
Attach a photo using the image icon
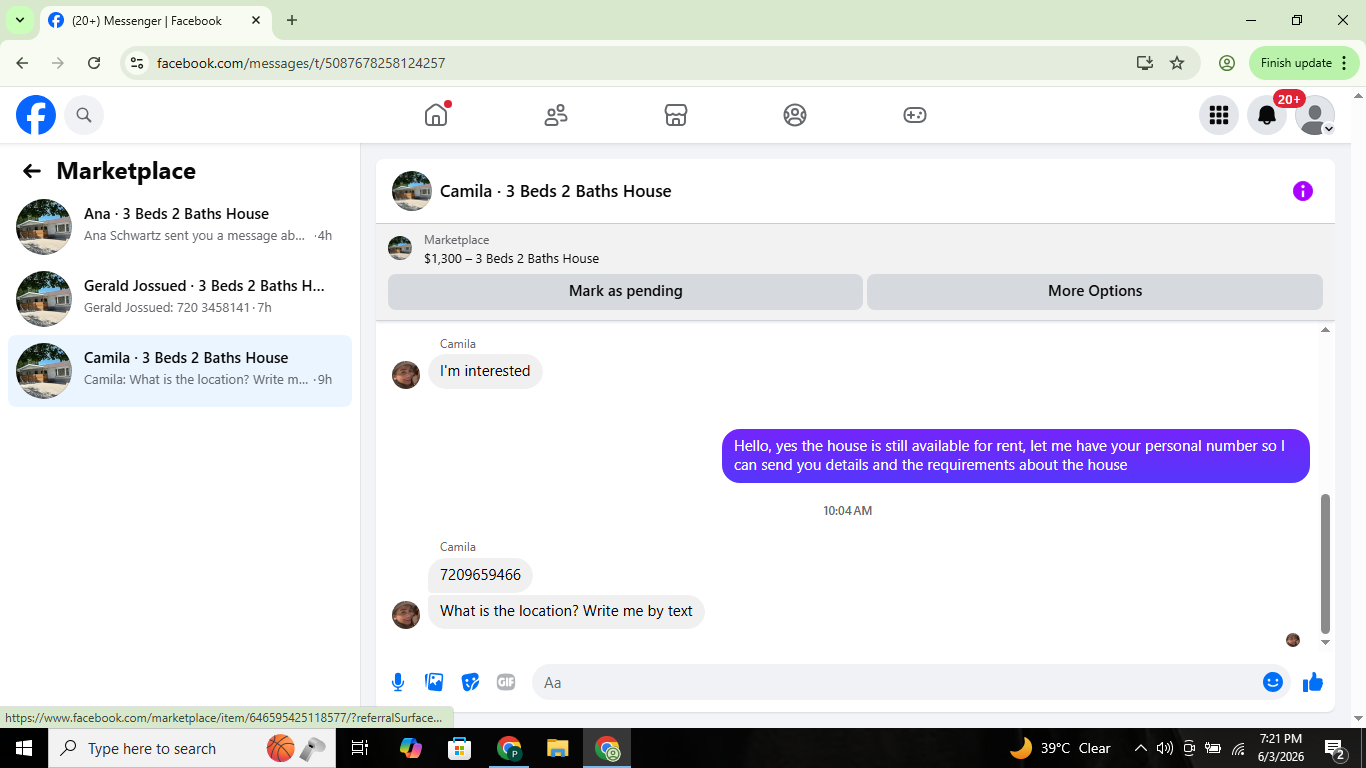coord(434,682)
